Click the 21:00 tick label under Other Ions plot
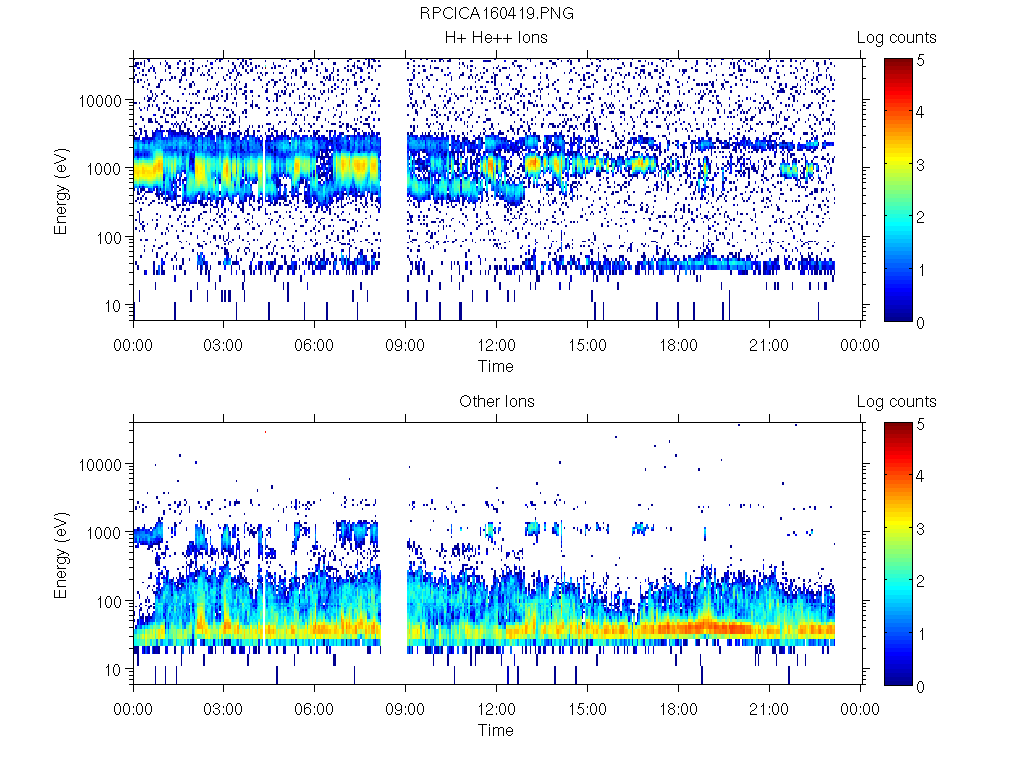The image size is (1024, 768). point(769,709)
